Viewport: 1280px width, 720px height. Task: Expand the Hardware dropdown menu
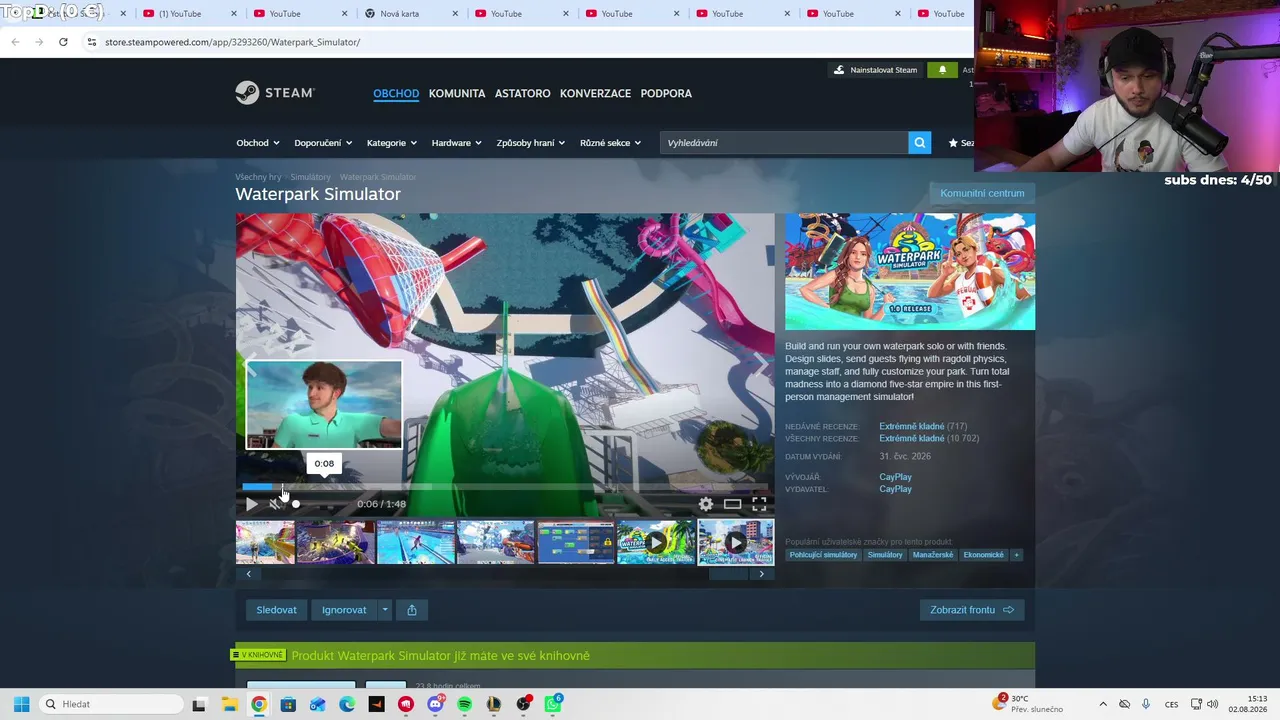point(457,143)
